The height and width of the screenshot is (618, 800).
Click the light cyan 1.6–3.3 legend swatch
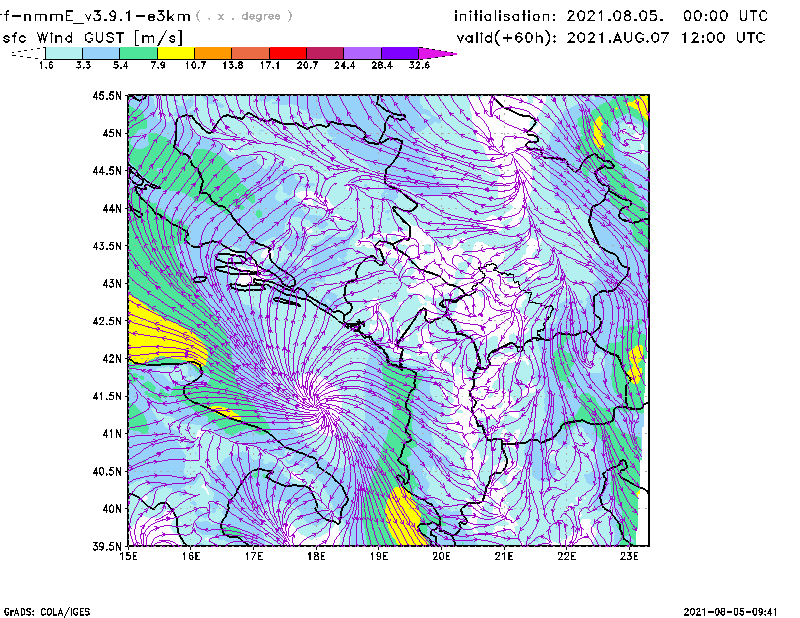[x=64, y=53]
